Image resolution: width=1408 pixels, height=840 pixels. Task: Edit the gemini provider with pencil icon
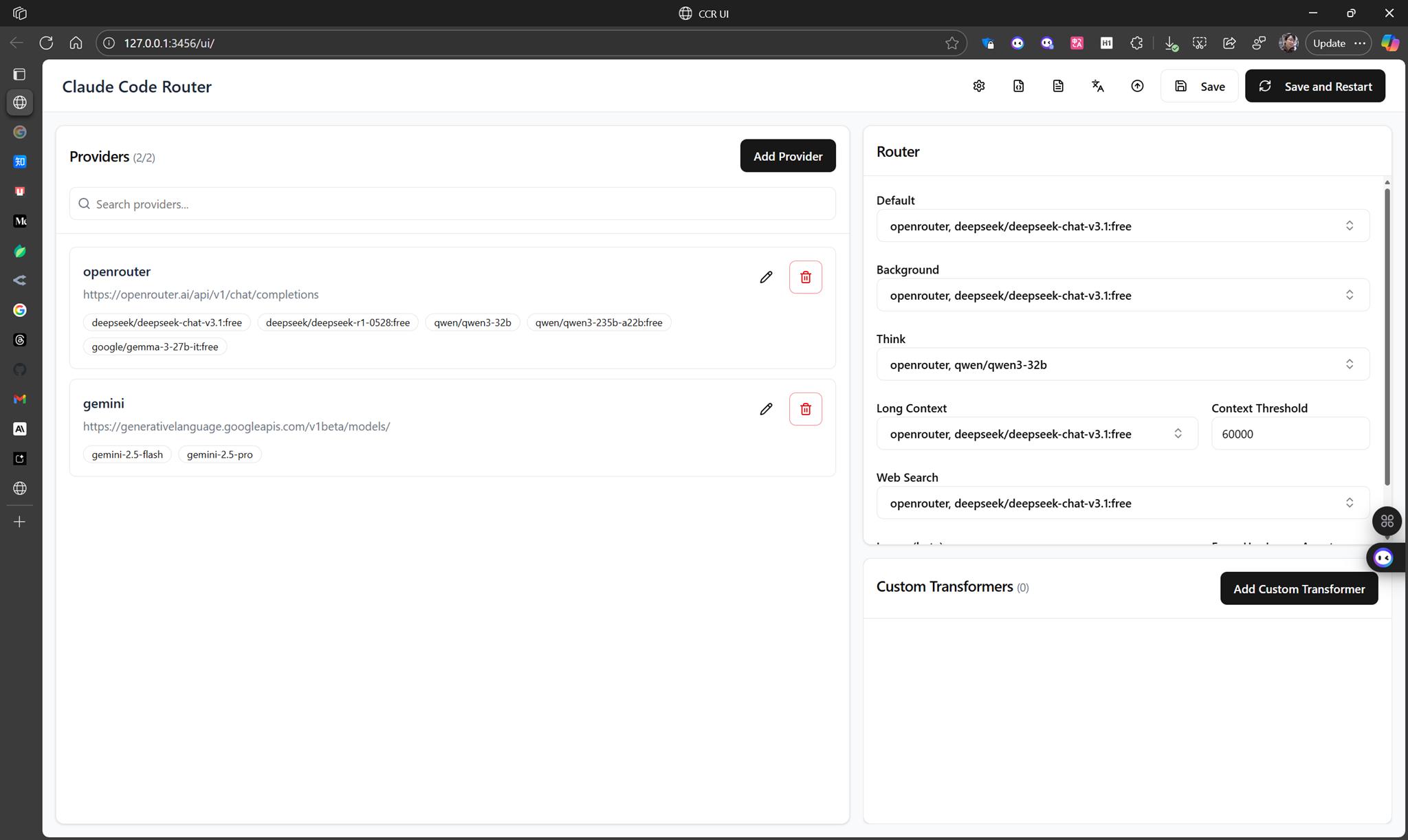[766, 409]
